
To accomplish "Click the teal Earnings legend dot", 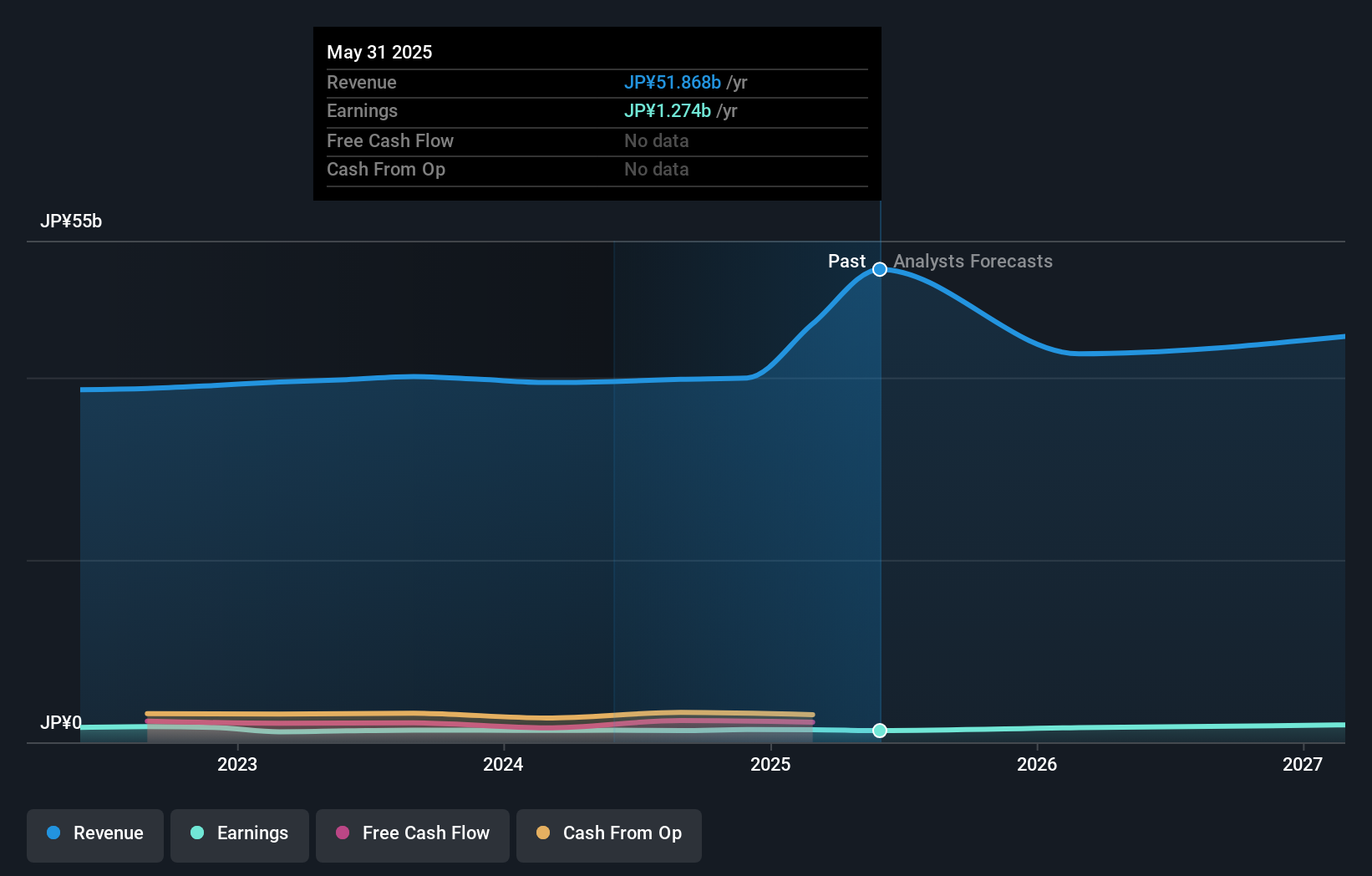I will point(197,833).
